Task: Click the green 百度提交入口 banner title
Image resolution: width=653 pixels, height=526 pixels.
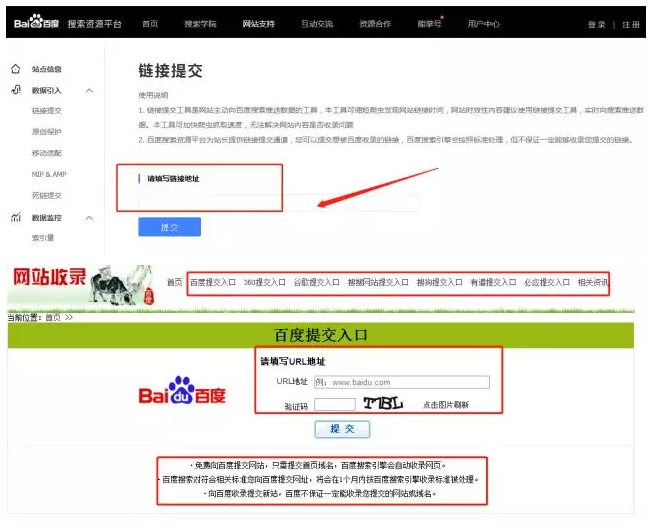Action: (x=321, y=335)
